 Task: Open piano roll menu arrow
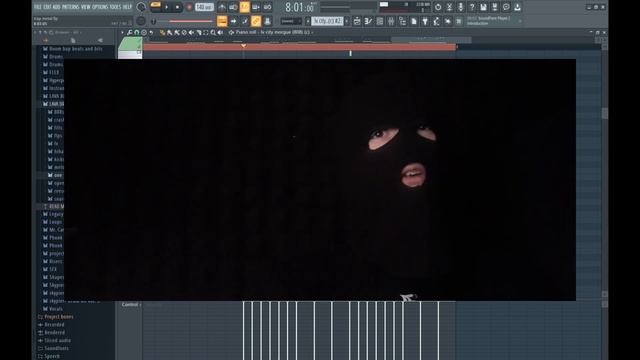click(x=122, y=32)
